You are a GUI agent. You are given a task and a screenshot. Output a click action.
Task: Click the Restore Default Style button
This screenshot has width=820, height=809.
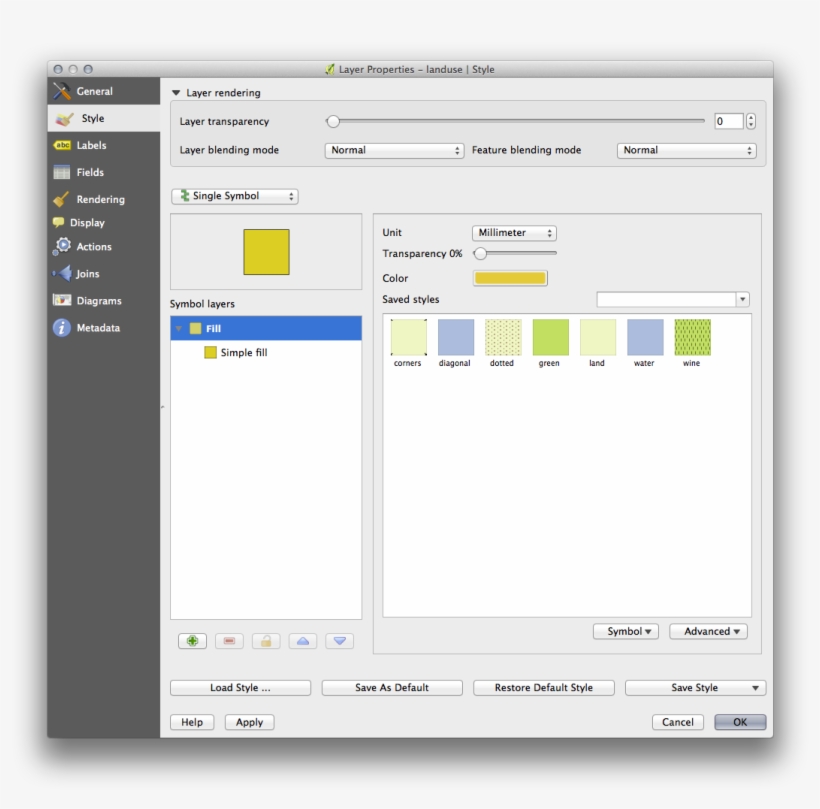[x=543, y=687]
